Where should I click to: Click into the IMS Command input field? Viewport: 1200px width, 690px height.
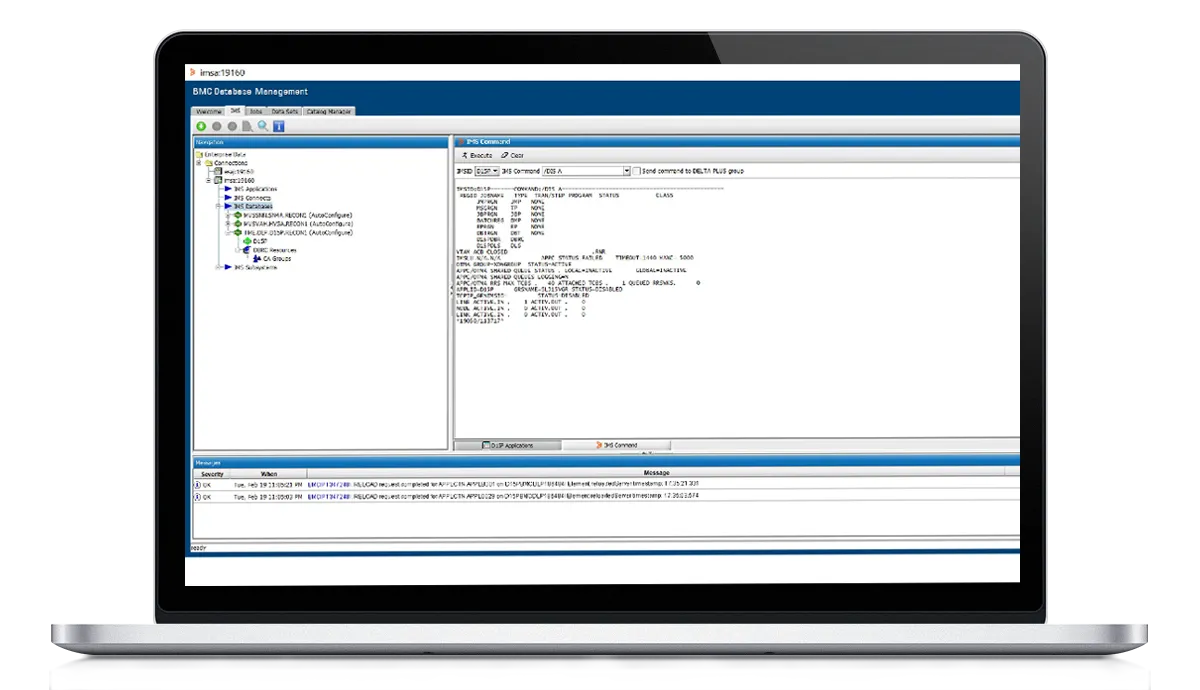click(582, 171)
